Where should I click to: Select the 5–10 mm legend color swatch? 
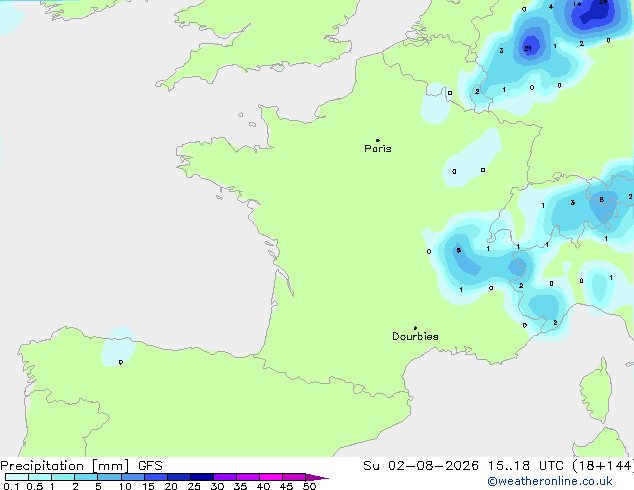(x=110, y=477)
